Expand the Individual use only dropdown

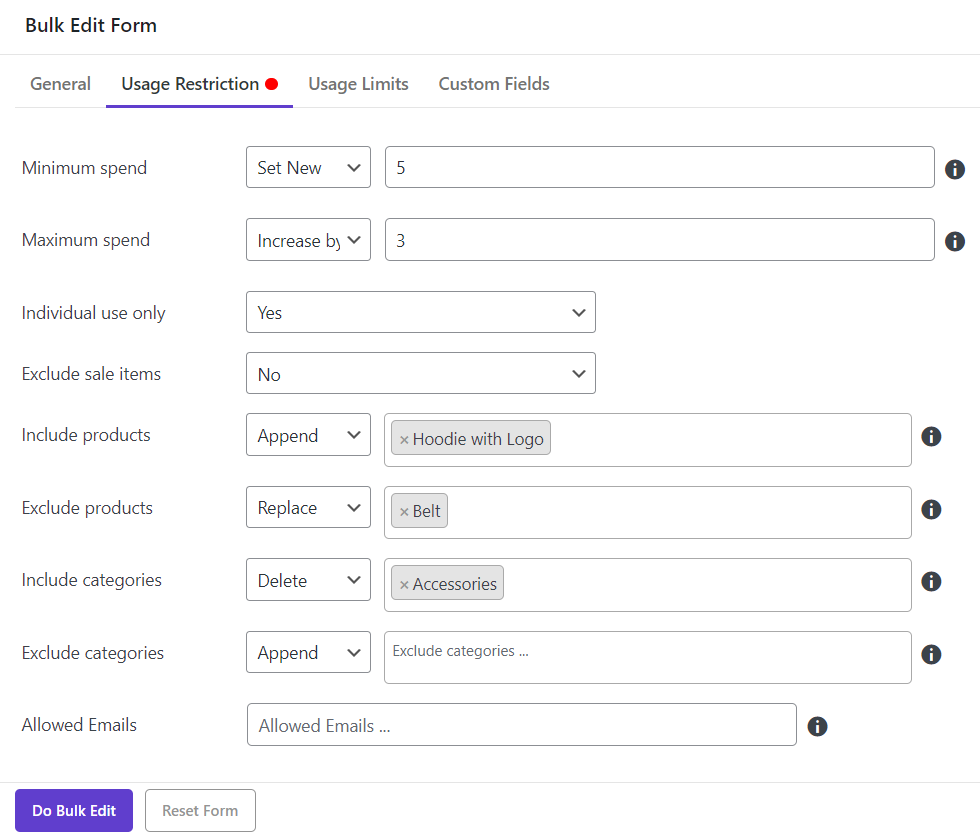point(420,313)
